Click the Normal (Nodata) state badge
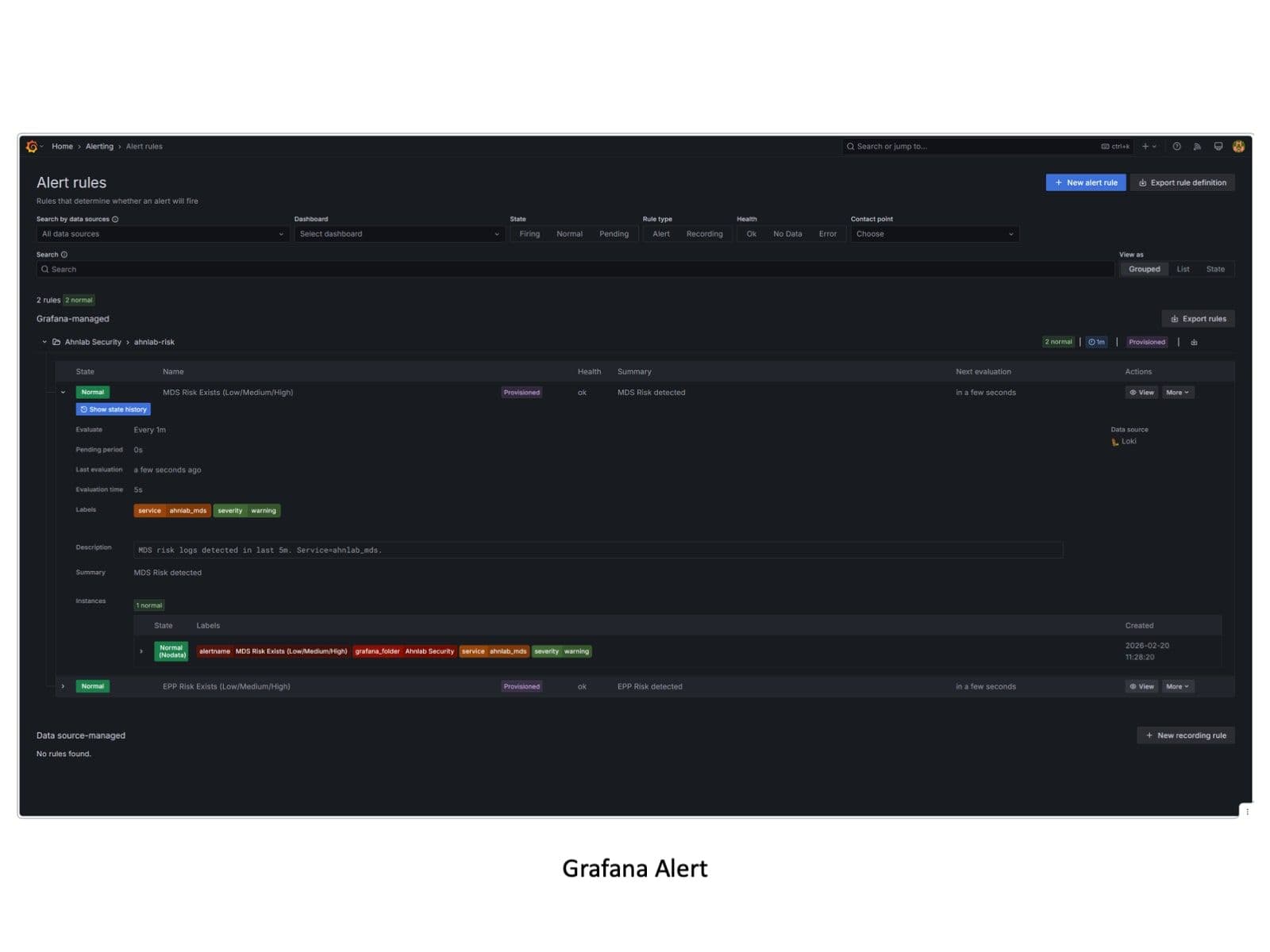The image size is (1270, 952). [171, 652]
